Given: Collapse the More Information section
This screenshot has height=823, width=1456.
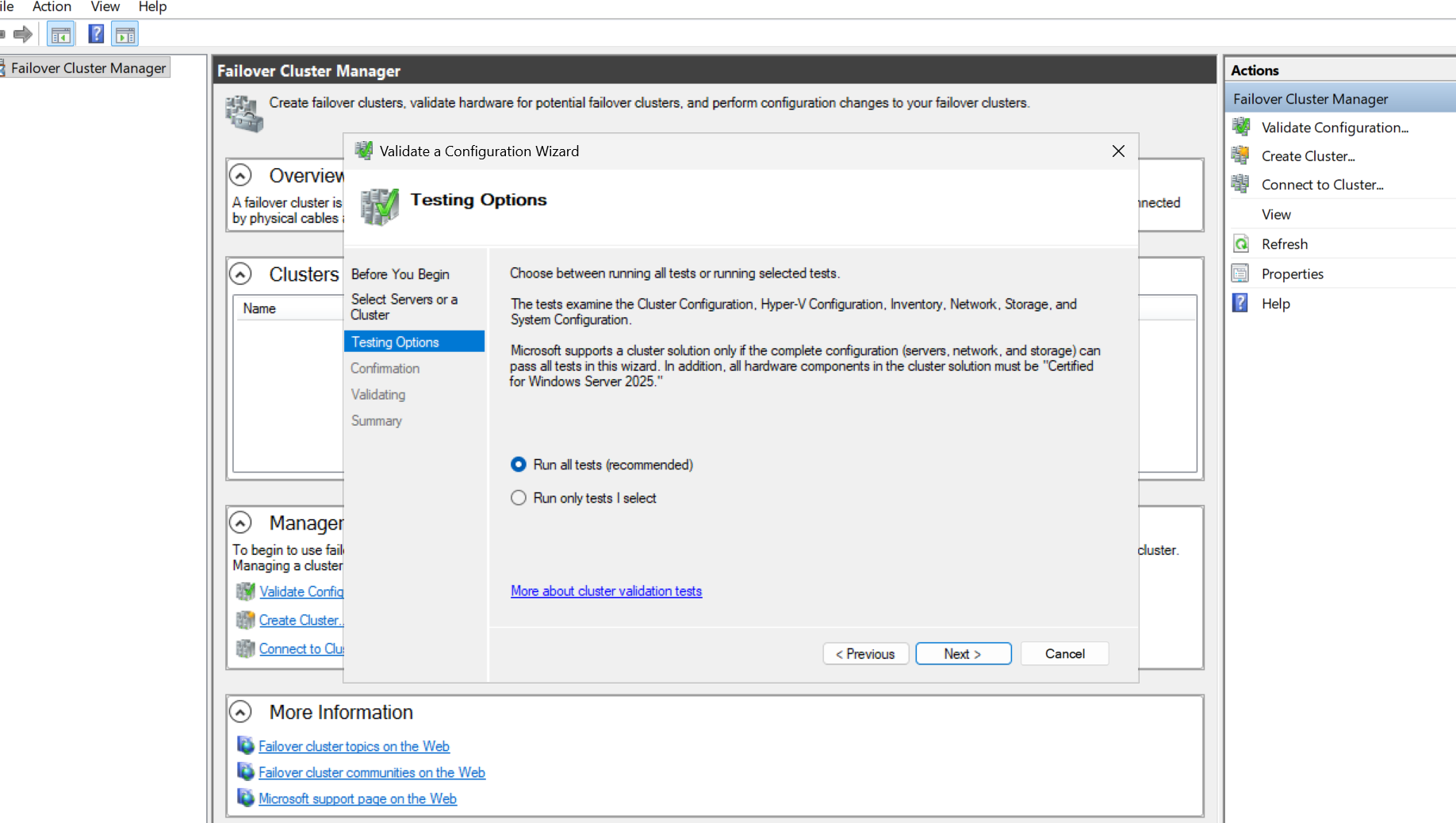Looking at the screenshot, I should 240,712.
